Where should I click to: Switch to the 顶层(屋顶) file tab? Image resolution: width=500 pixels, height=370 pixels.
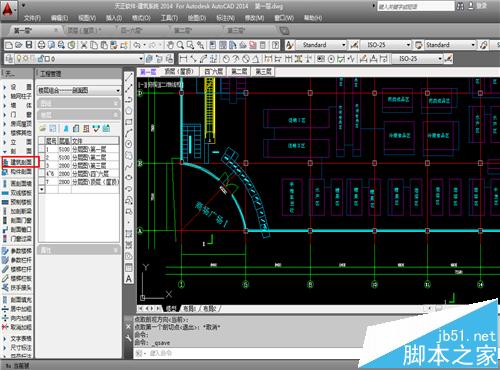click(84, 30)
